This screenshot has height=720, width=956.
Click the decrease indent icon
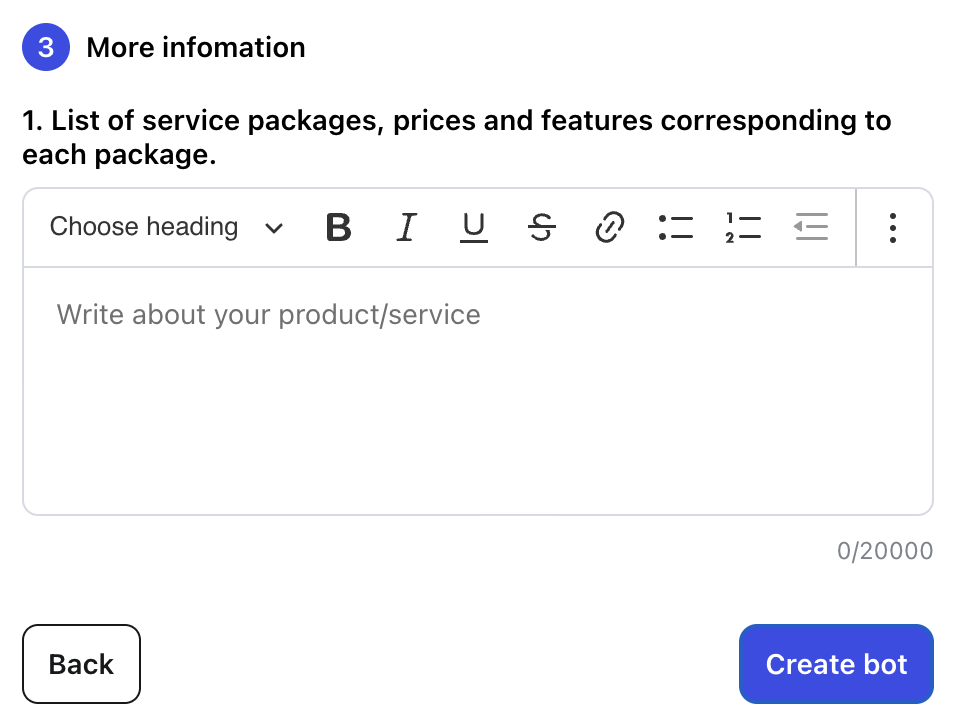point(811,228)
